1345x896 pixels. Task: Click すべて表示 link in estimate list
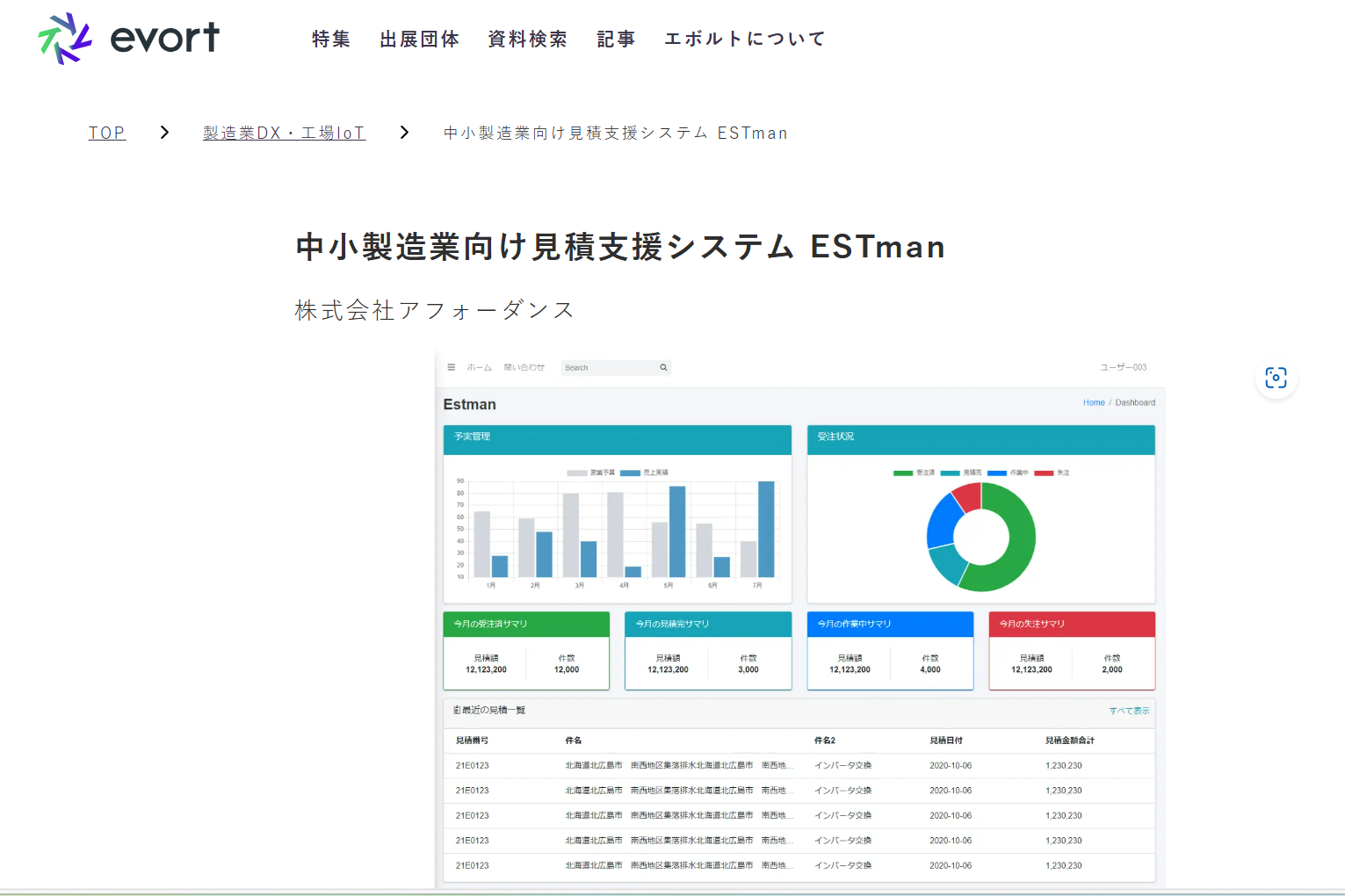(x=1129, y=711)
